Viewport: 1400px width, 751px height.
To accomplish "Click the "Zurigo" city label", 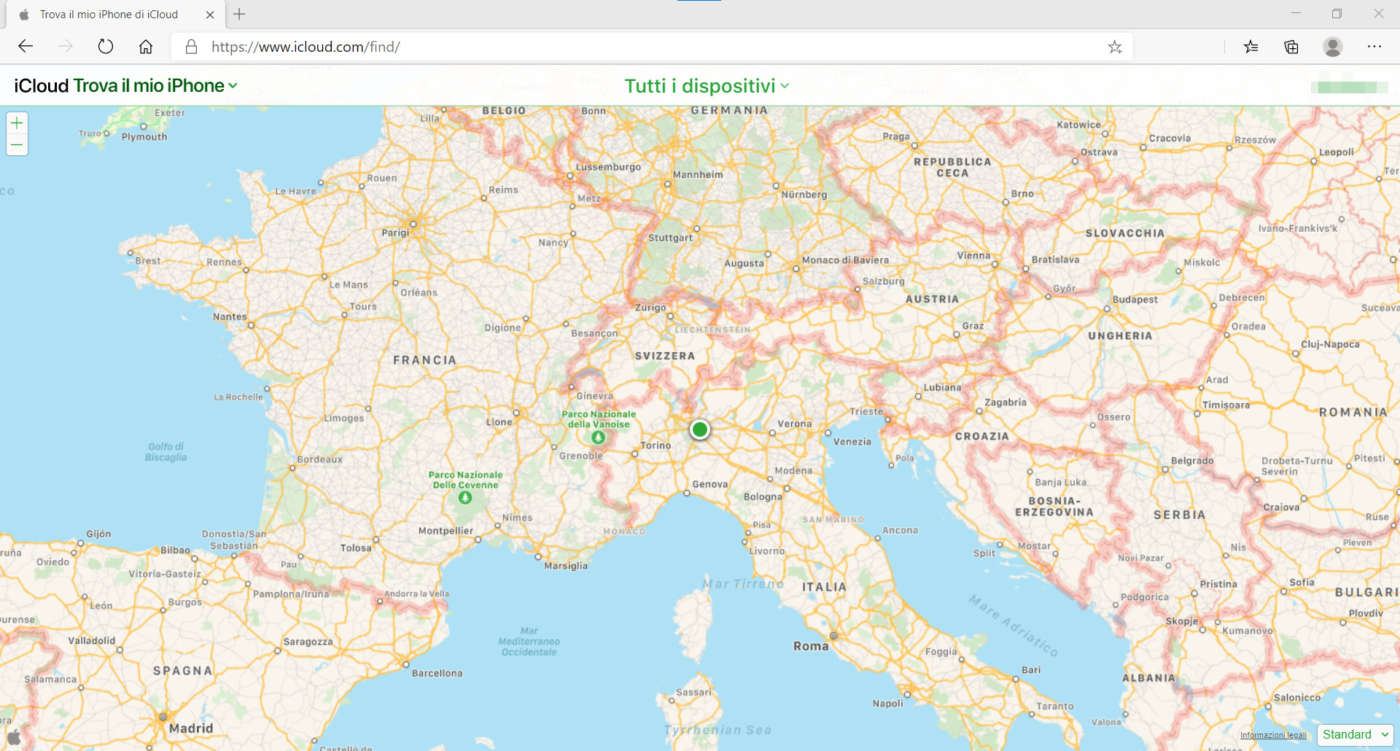I will (x=650, y=307).
